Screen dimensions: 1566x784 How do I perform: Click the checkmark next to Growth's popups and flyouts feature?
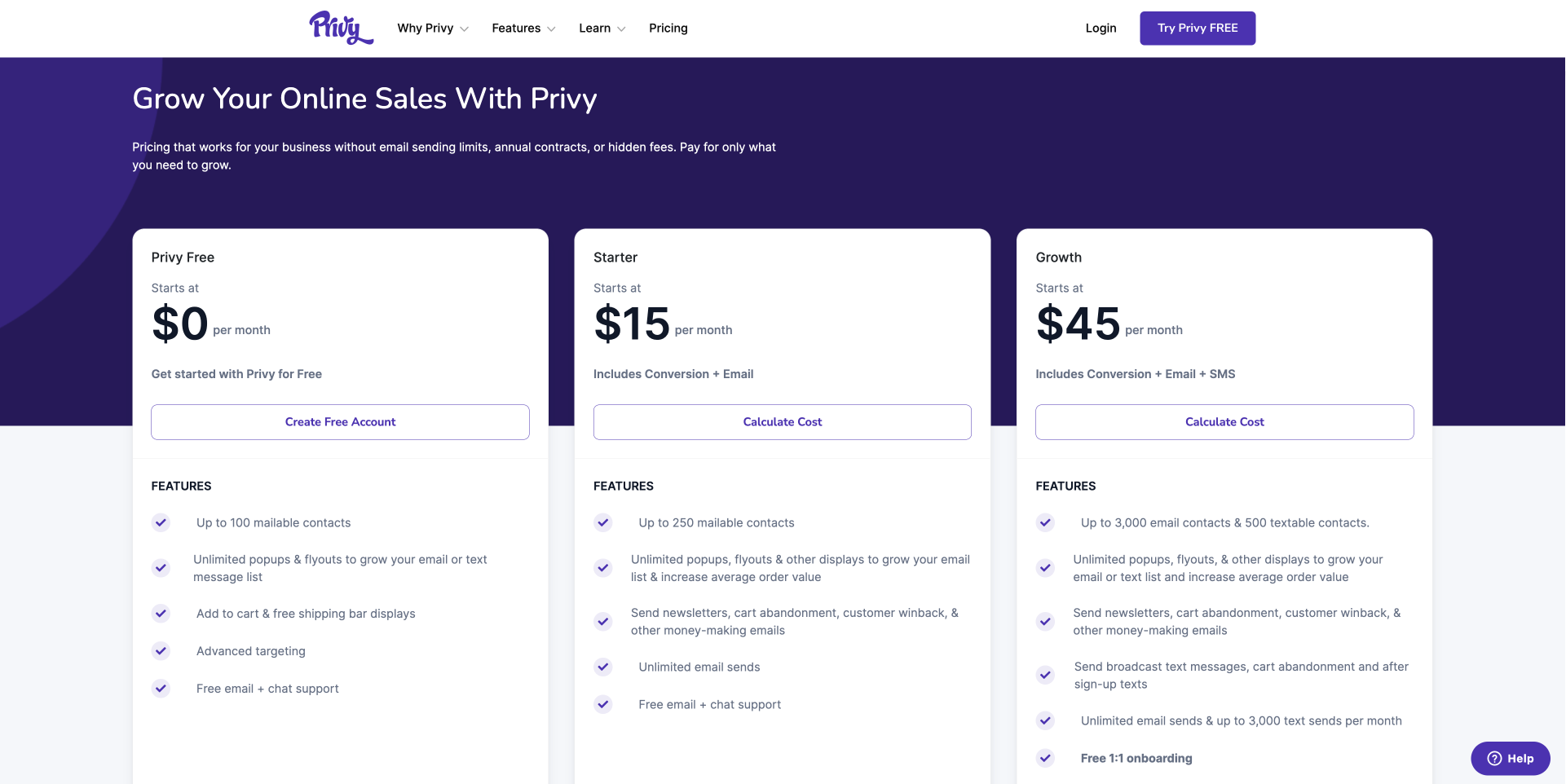(1045, 568)
